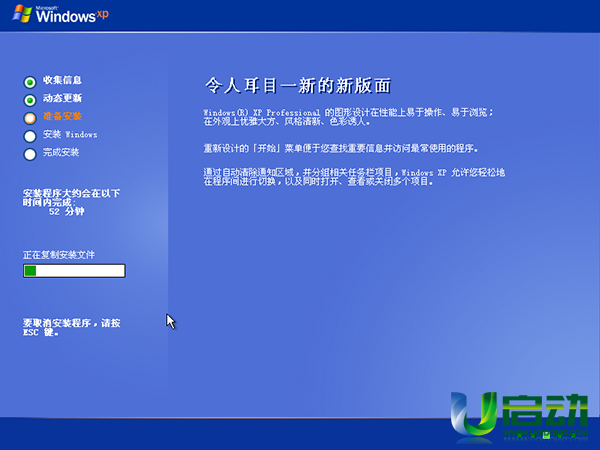
Task: Click the file copy progress bar
Action: click(74, 271)
